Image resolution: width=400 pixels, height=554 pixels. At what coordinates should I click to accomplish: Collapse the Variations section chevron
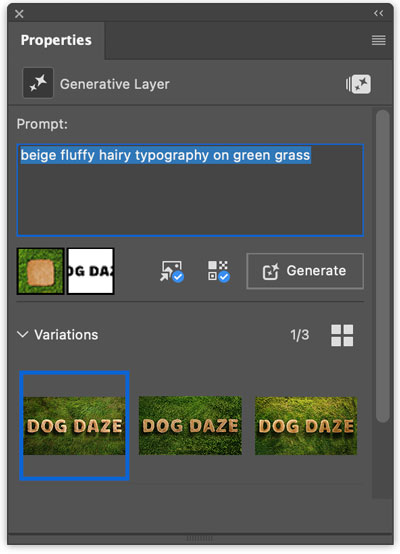[23, 334]
